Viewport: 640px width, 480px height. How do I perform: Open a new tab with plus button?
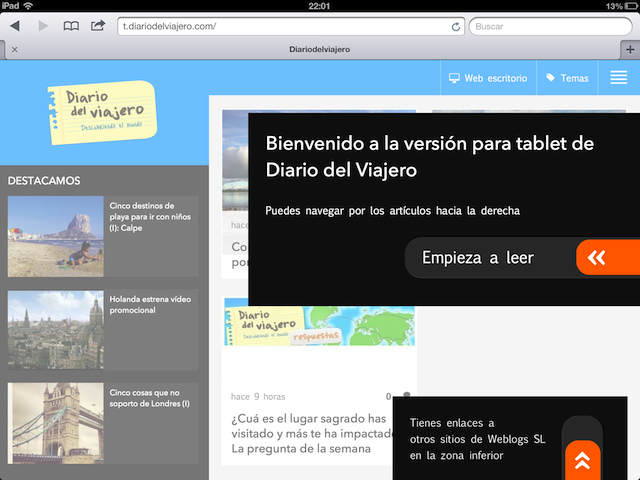point(630,49)
